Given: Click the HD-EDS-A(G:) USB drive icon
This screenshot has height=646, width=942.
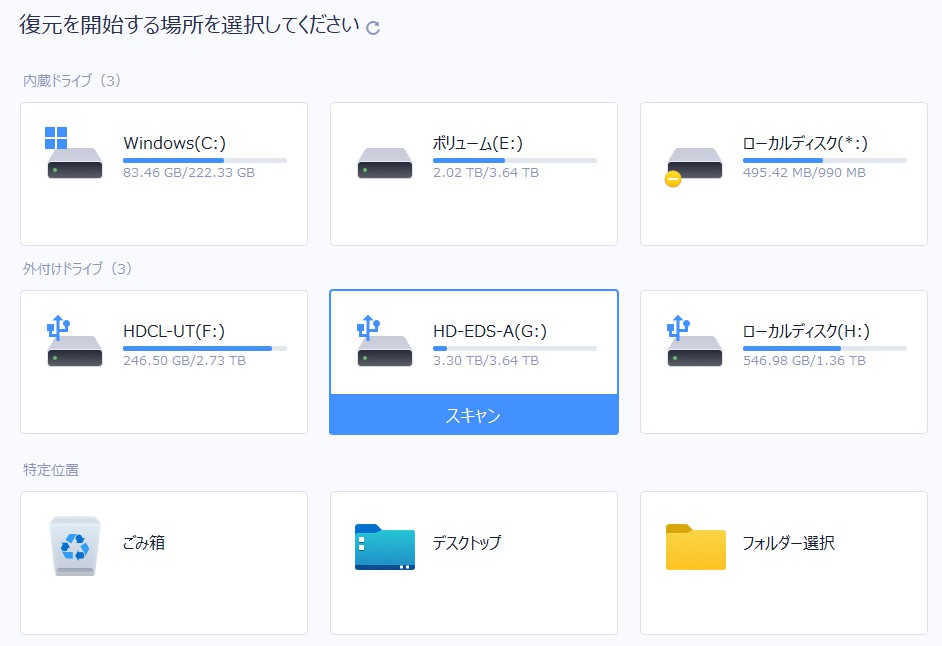Looking at the screenshot, I should [x=384, y=341].
